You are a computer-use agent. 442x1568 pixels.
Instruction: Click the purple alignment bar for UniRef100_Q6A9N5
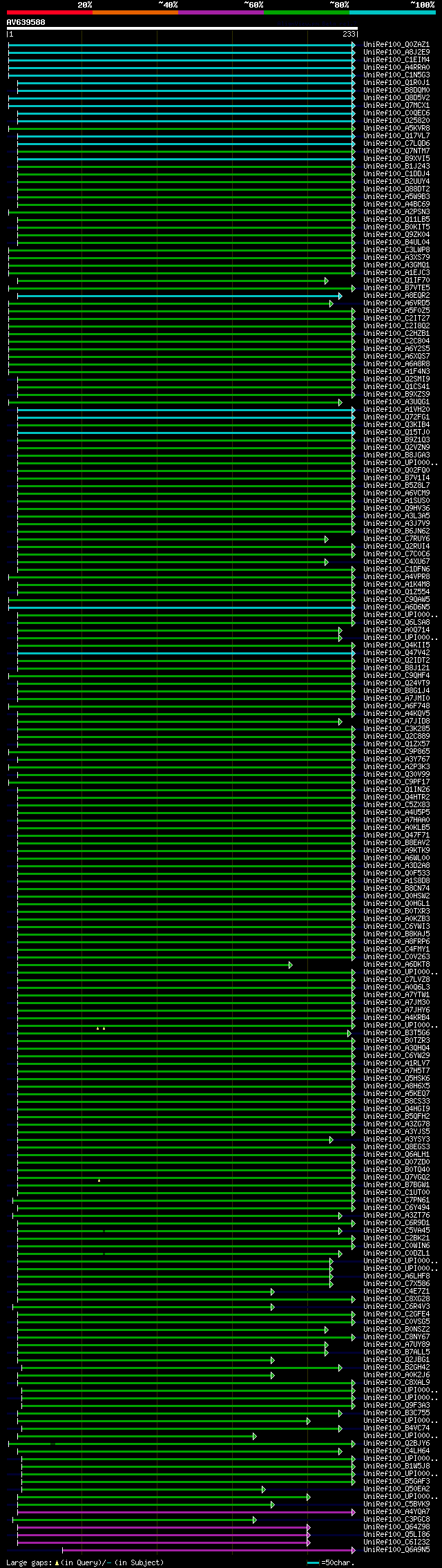[x=209, y=1549]
